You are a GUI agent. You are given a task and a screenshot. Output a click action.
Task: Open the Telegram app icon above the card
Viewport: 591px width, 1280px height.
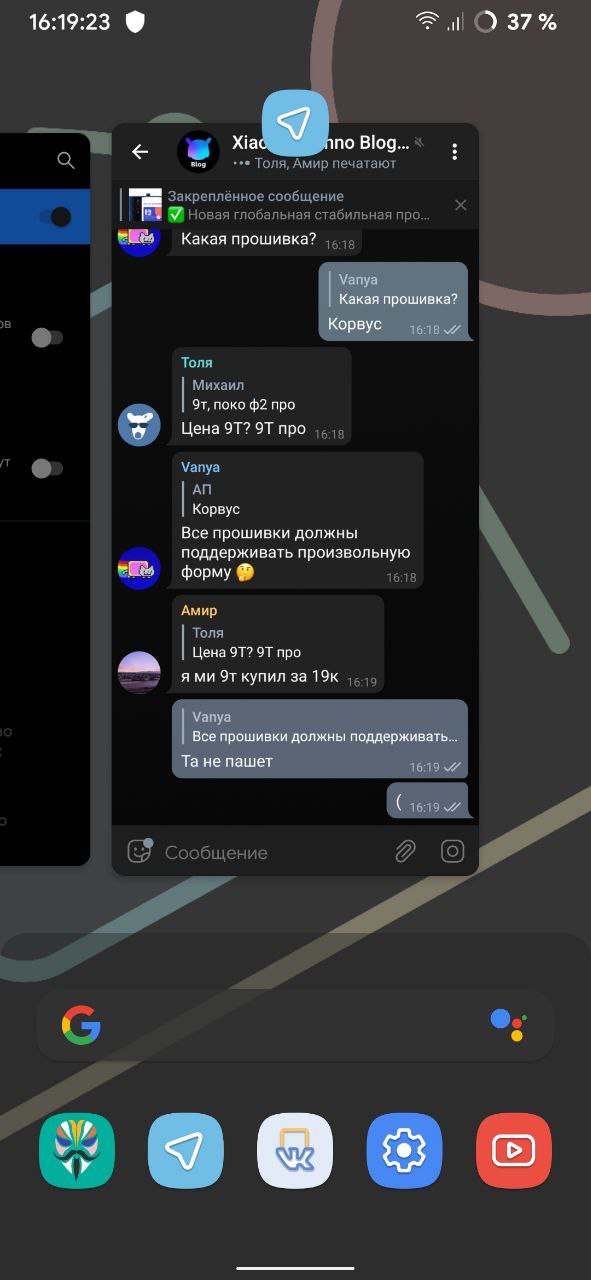coord(295,123)
